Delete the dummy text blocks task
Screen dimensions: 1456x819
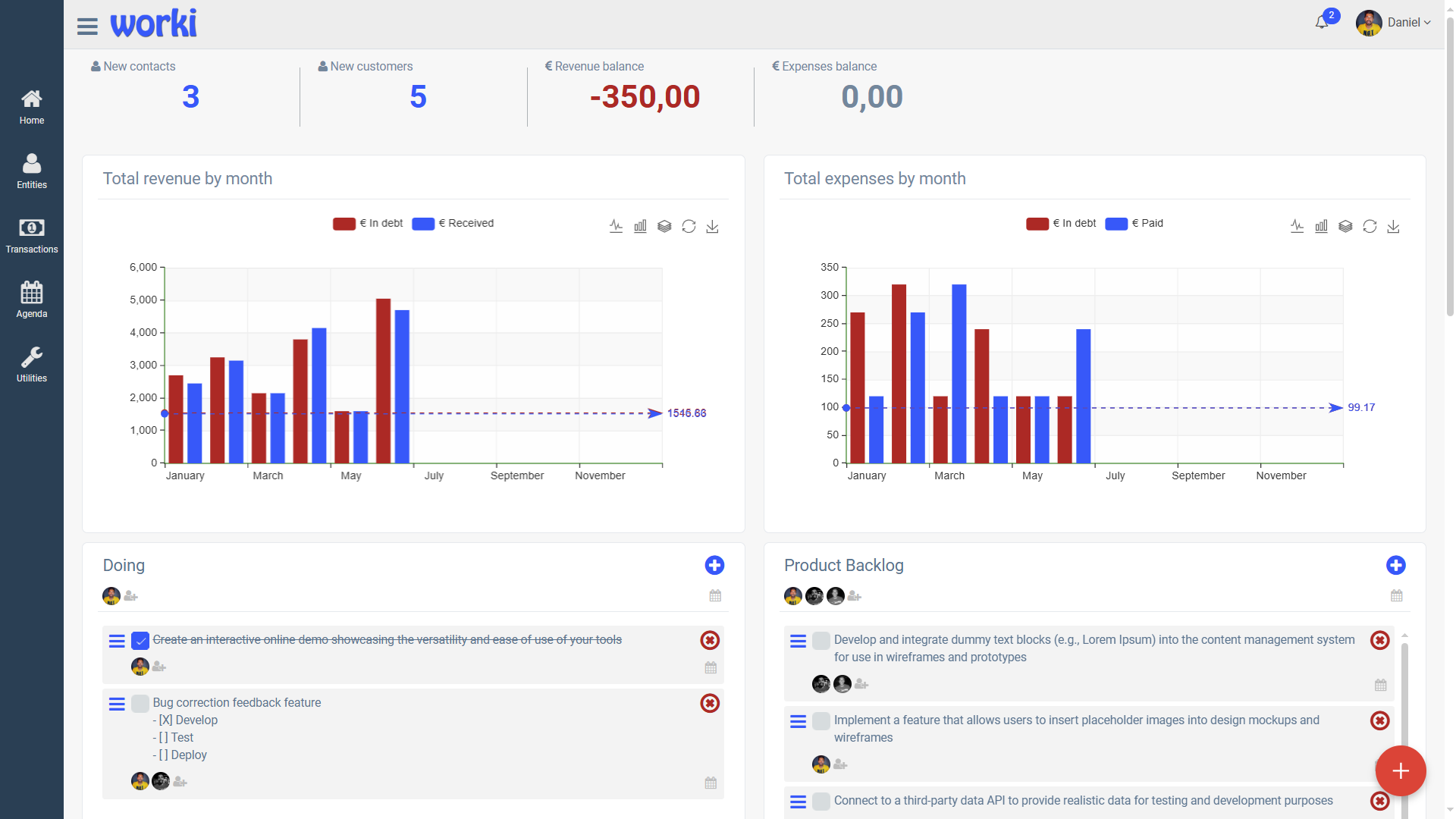(1380, 640)
